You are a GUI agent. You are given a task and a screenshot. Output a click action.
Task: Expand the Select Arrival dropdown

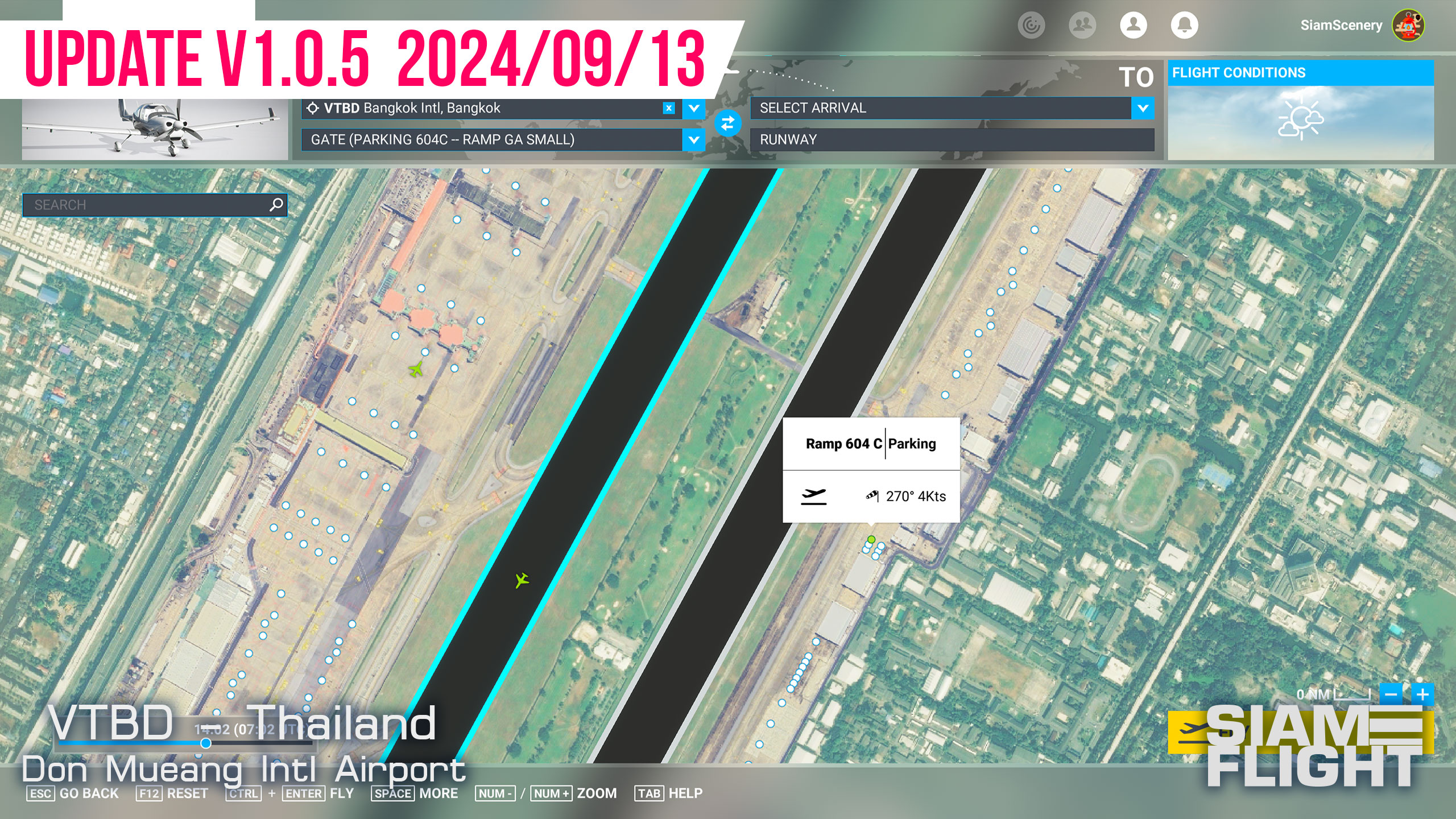[x=1143, y=108]
